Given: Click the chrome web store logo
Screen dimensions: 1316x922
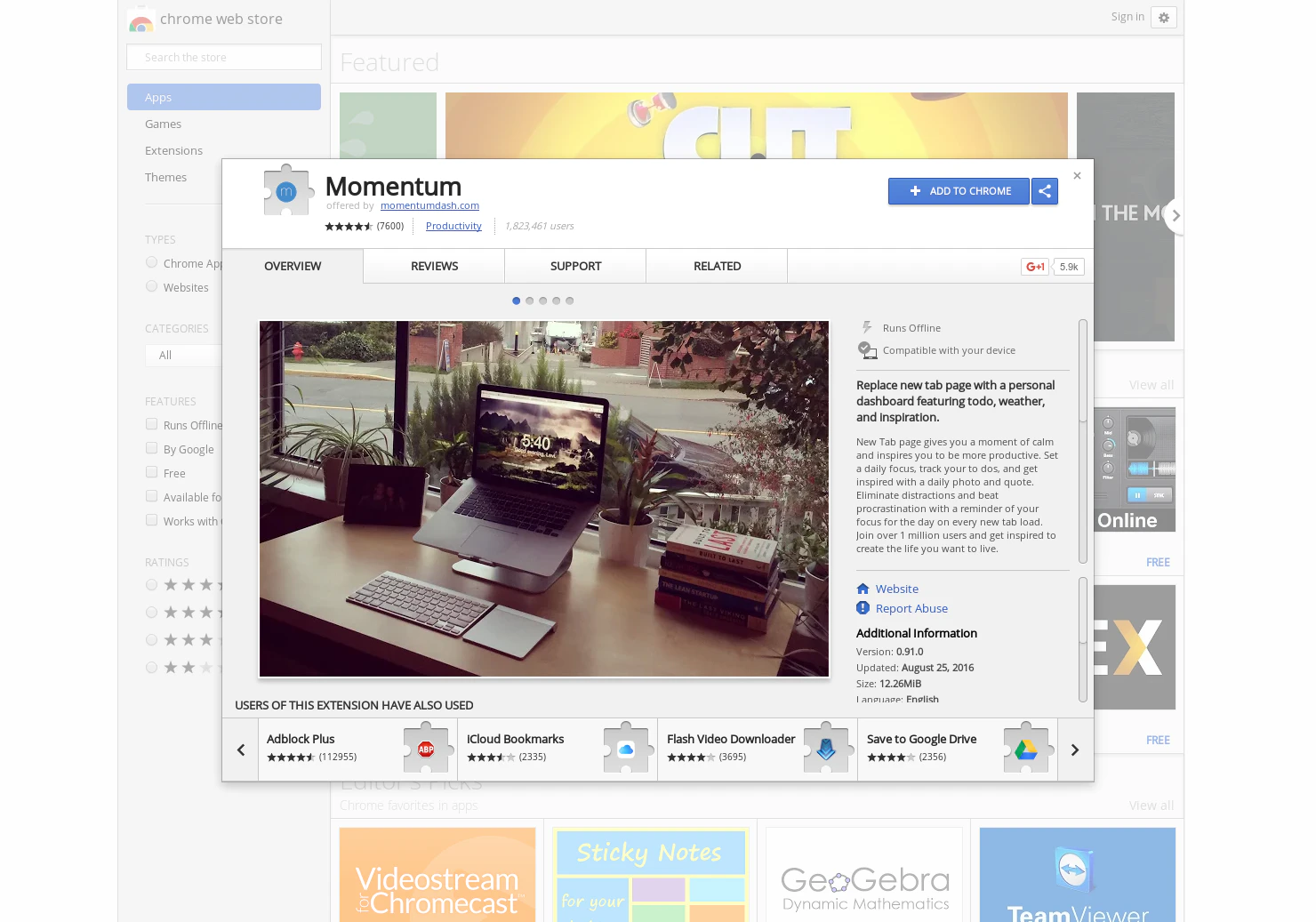Looking at the screenshot, I should (x=140, y=20).
